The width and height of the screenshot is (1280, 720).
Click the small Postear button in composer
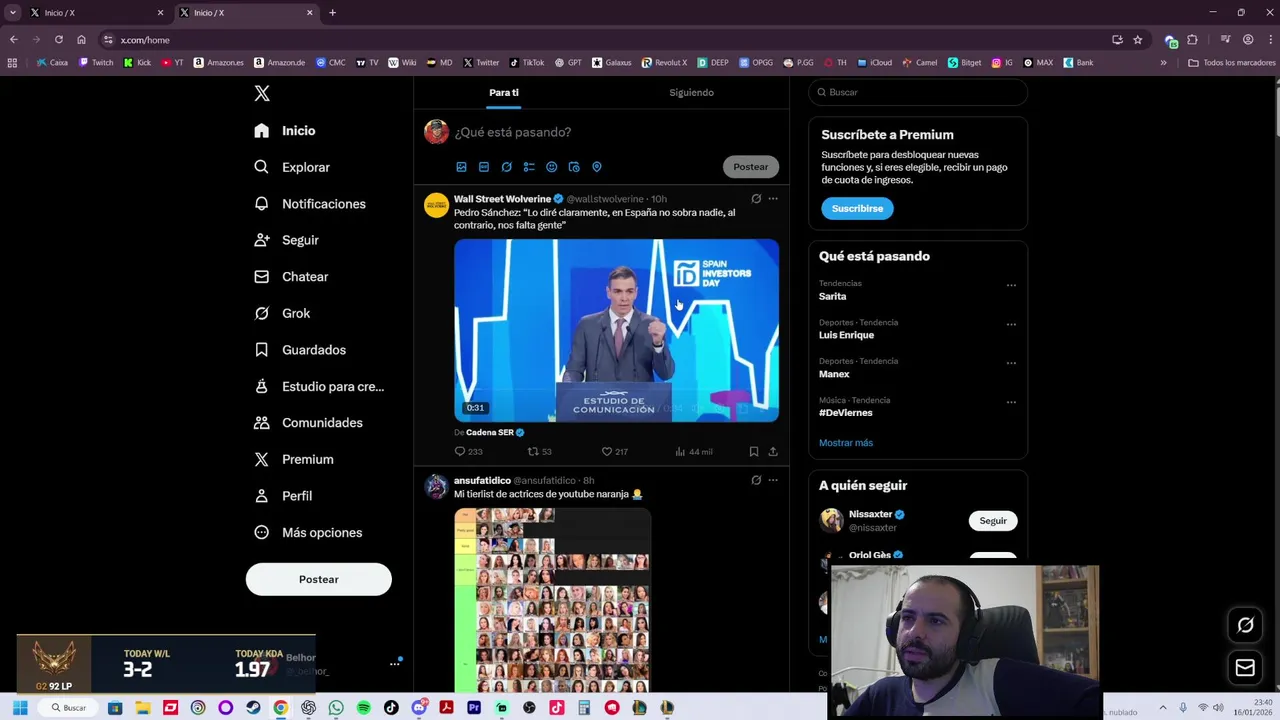tap(751, 167)
